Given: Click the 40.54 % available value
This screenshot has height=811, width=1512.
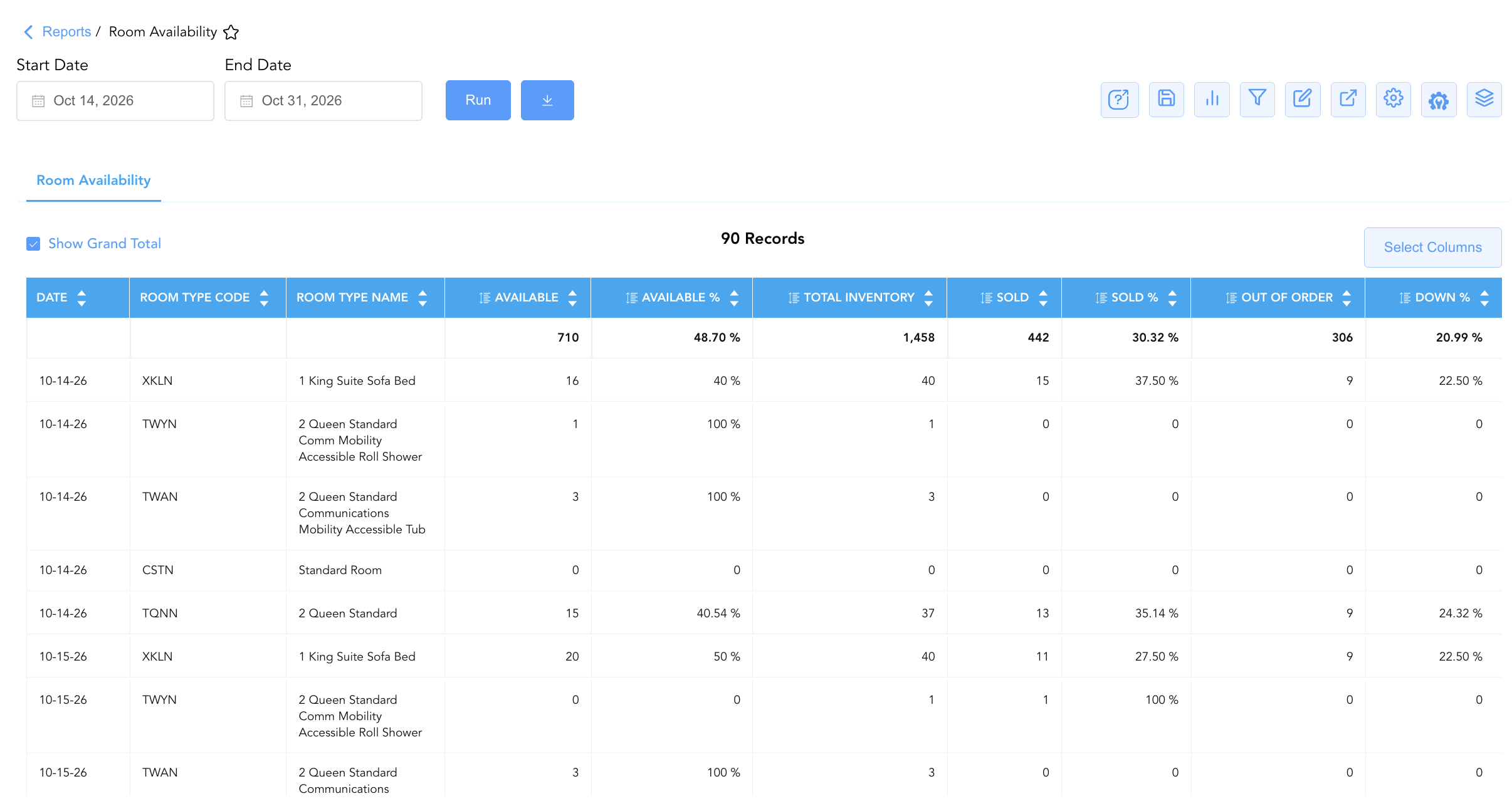Looking at the screenshot, I should tap(718, 614).
